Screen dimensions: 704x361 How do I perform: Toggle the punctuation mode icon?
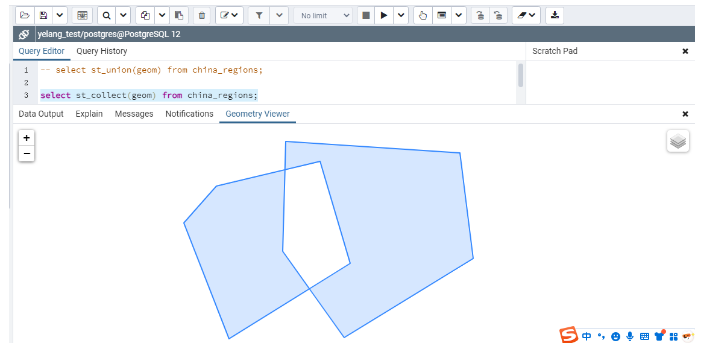click(x=601, y=336)
